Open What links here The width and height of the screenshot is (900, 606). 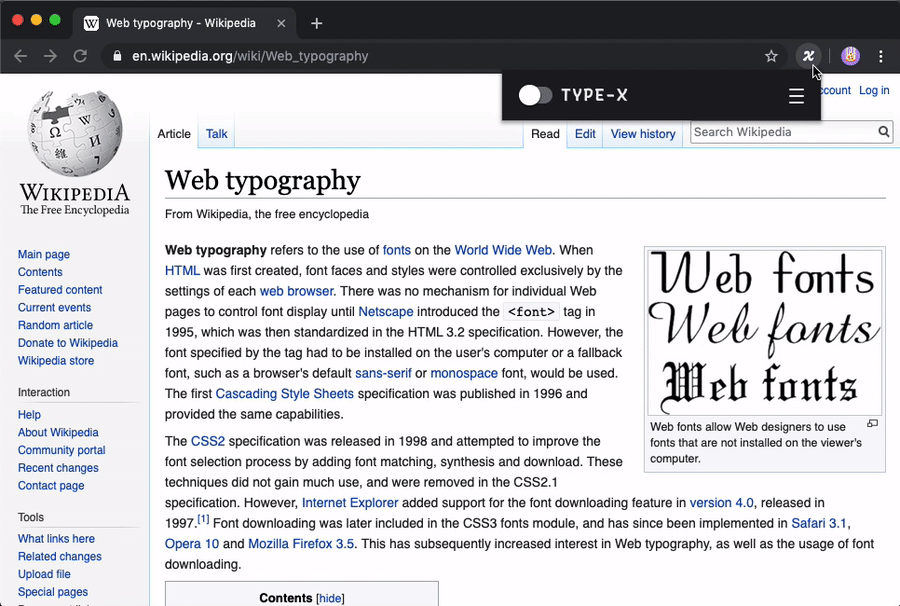[56, 539]
